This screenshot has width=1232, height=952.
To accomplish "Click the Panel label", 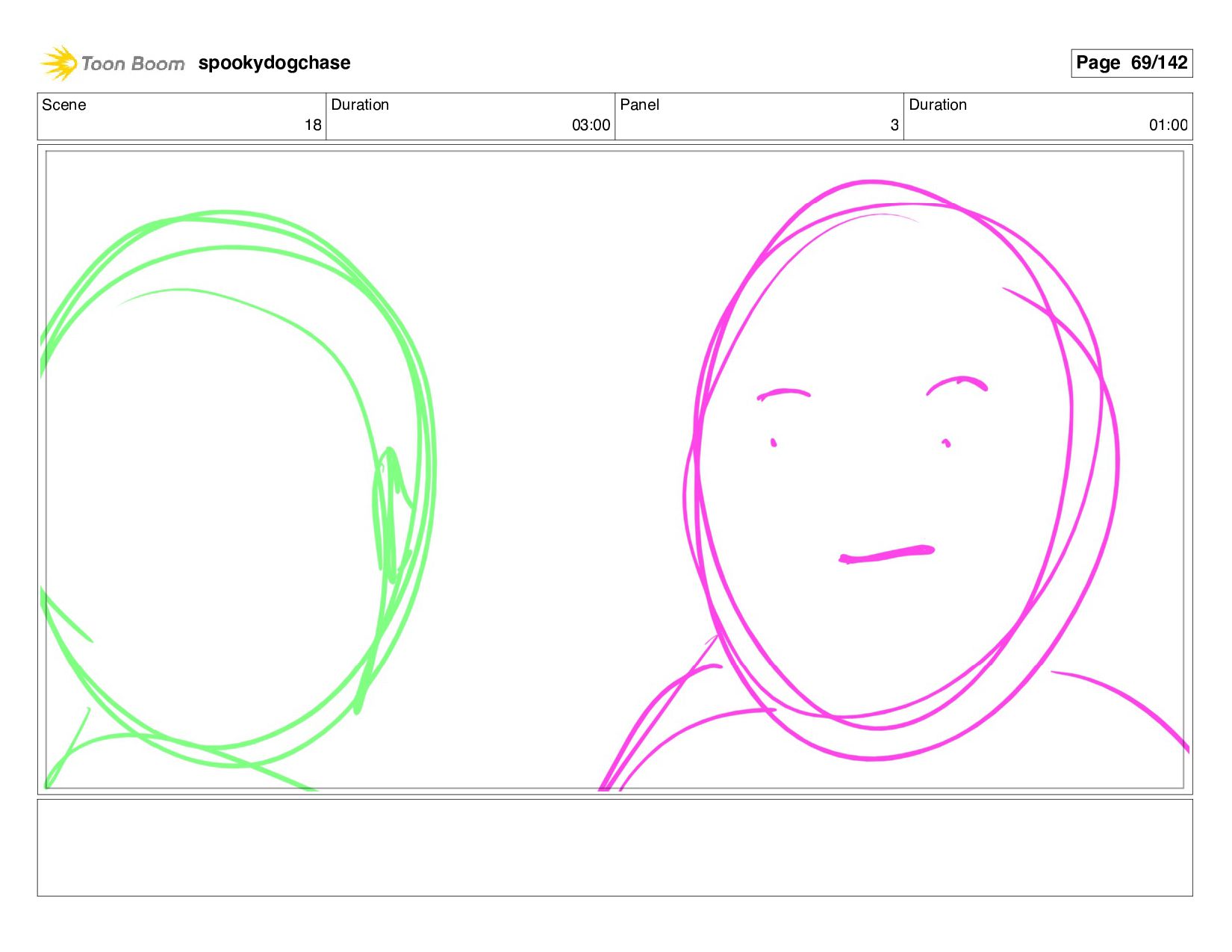I will point(640,105).
